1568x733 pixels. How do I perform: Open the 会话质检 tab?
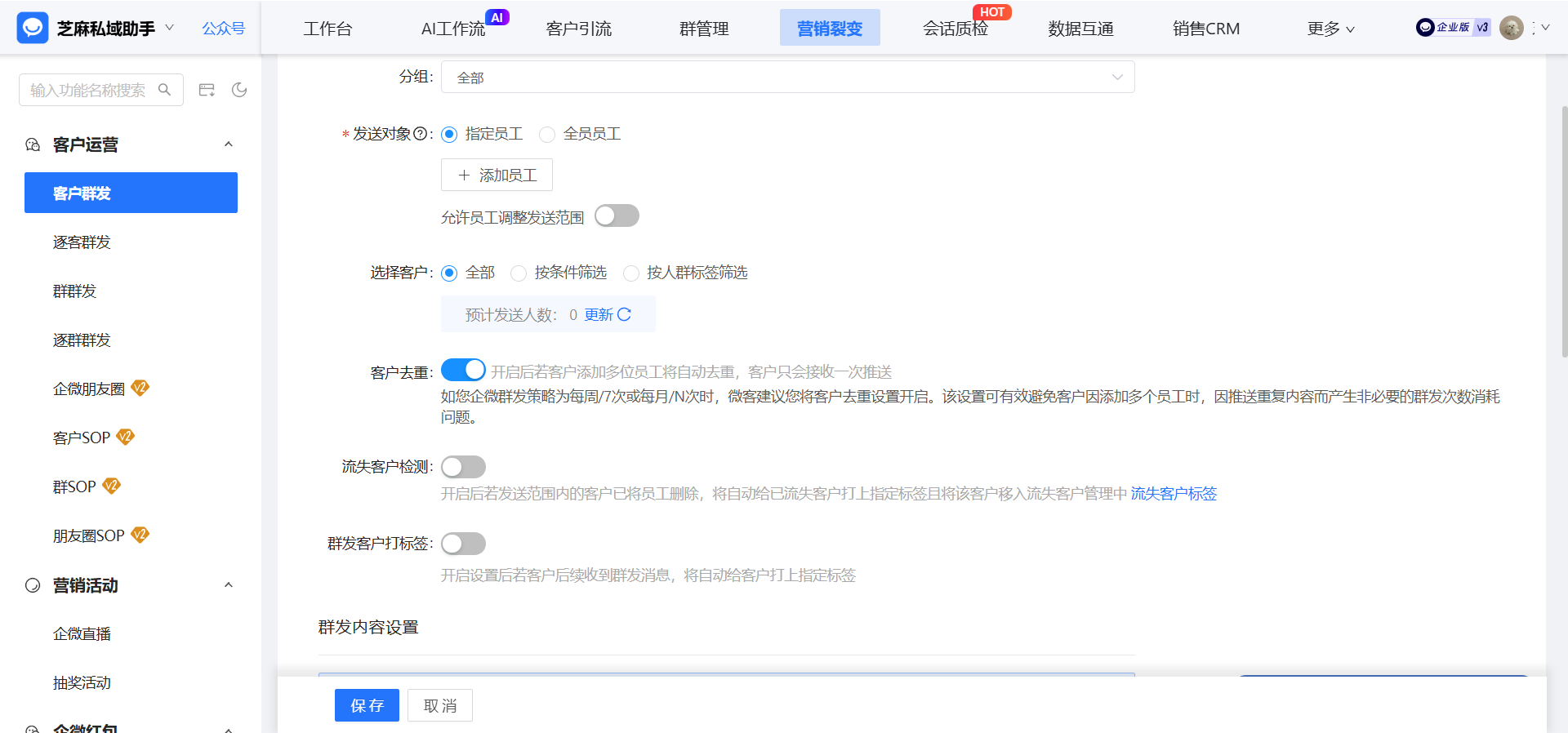pos(955,29)
